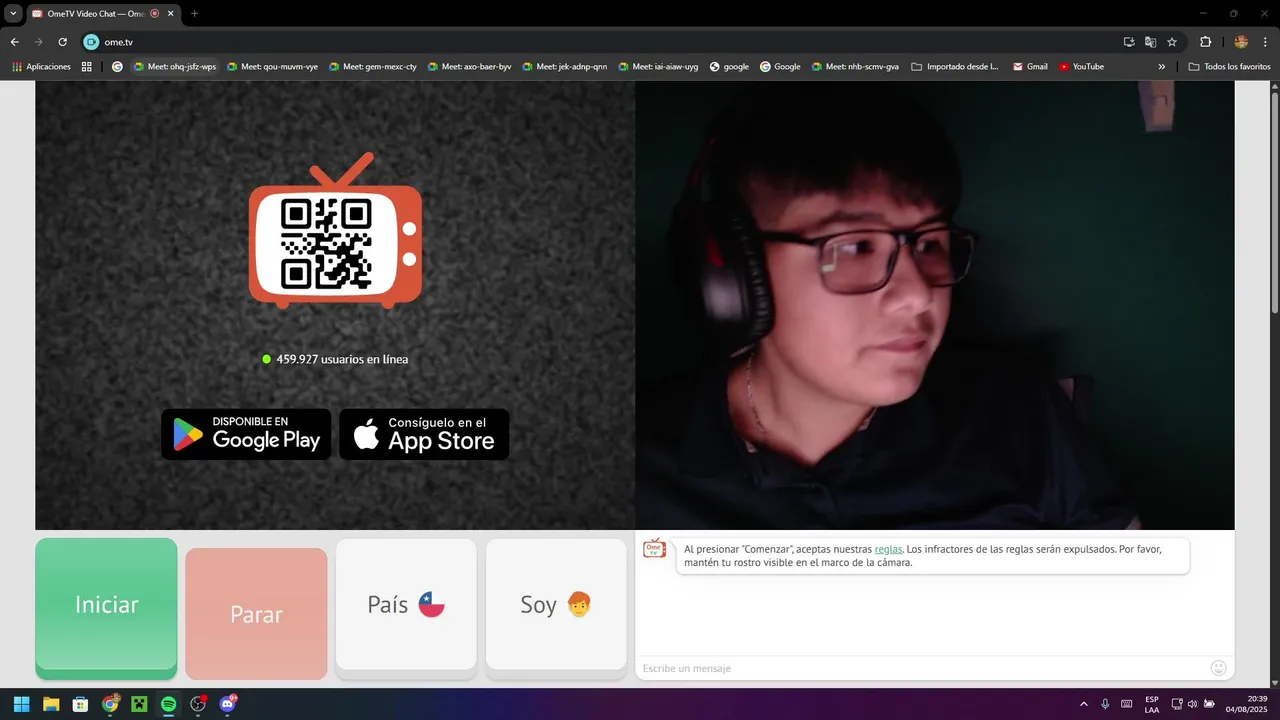The width and height of the screenshot is (1280, 720).
Task: Open the grid apps icon in bookmarks bar
Action: coord(87,67)
